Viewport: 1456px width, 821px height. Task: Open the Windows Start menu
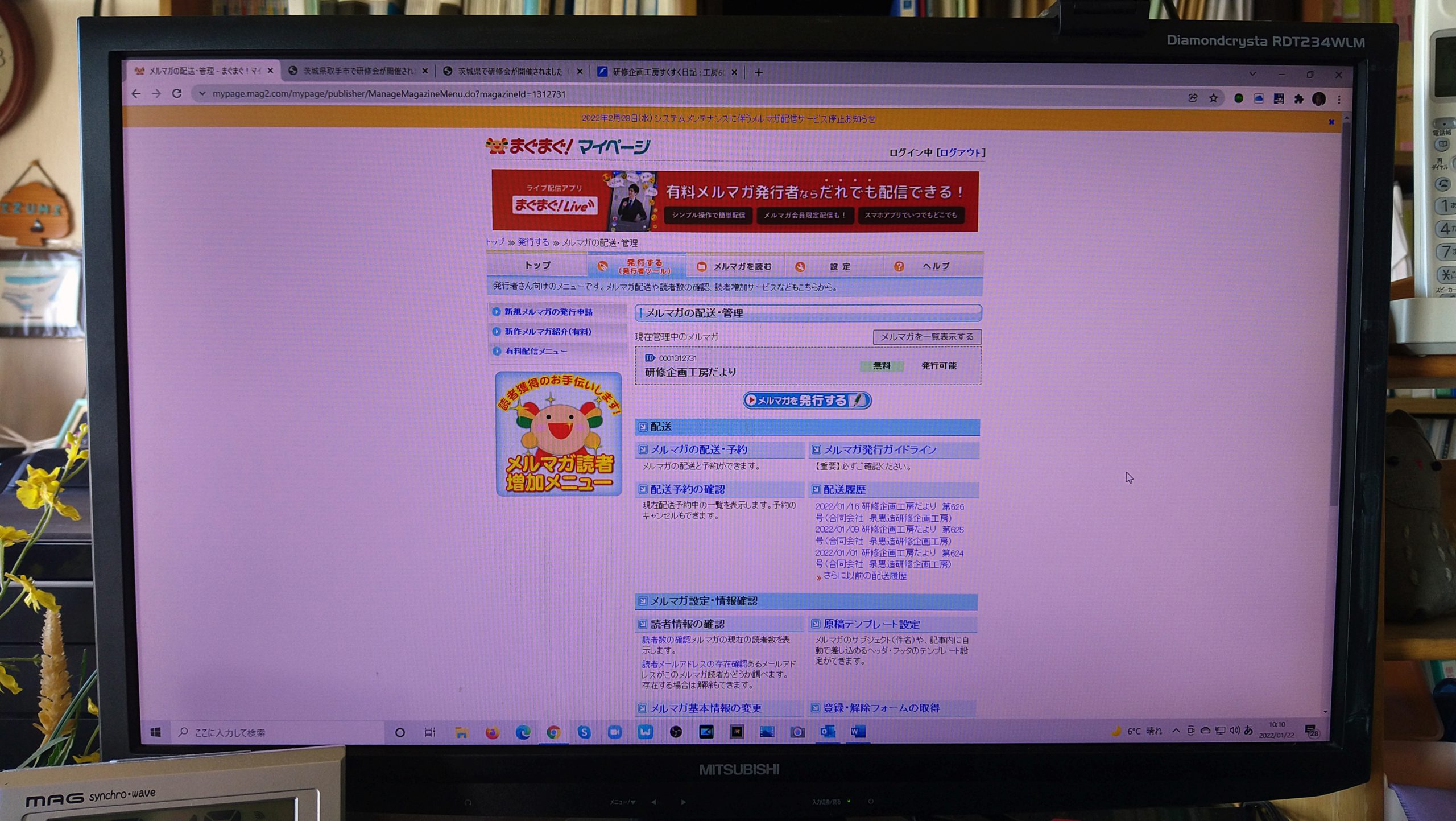click(155, 732)
